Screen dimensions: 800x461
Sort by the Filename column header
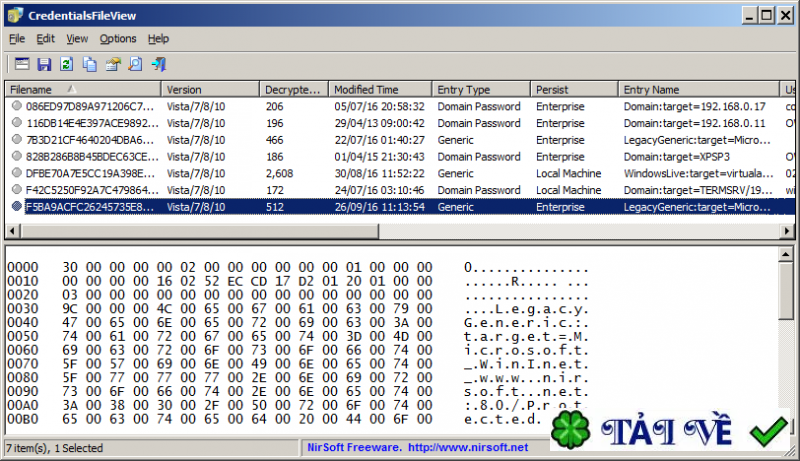point(83,89)
